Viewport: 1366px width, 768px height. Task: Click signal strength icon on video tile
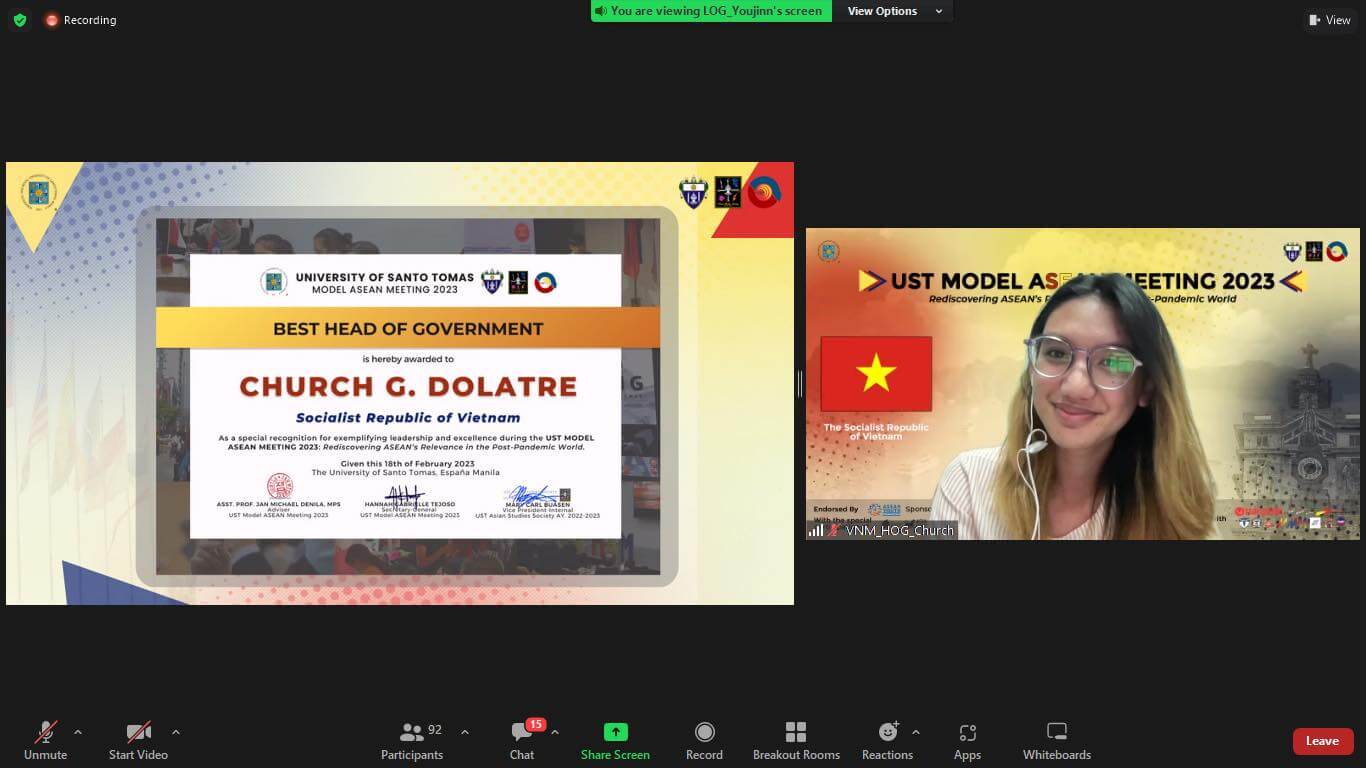(x=816, y=530)
